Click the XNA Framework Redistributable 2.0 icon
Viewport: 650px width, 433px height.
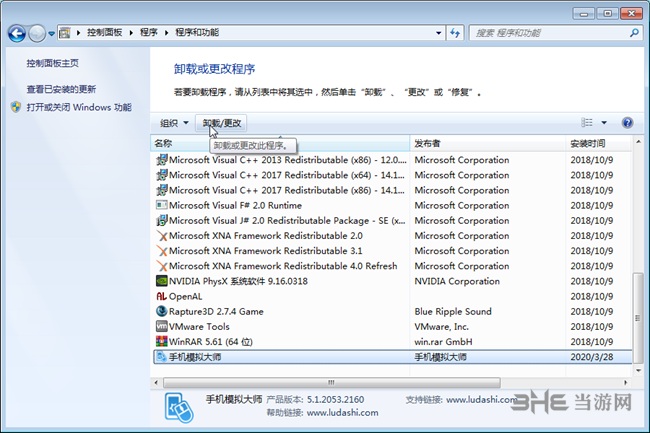[x=162, y=236]
